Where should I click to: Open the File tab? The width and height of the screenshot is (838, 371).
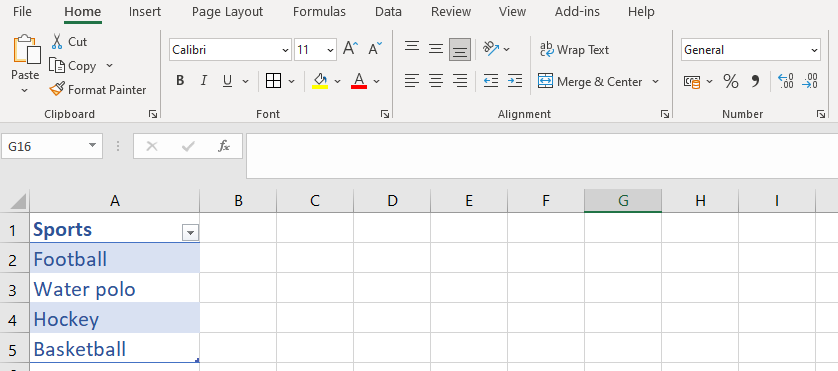pyautogui.click(x=22, y=11)
